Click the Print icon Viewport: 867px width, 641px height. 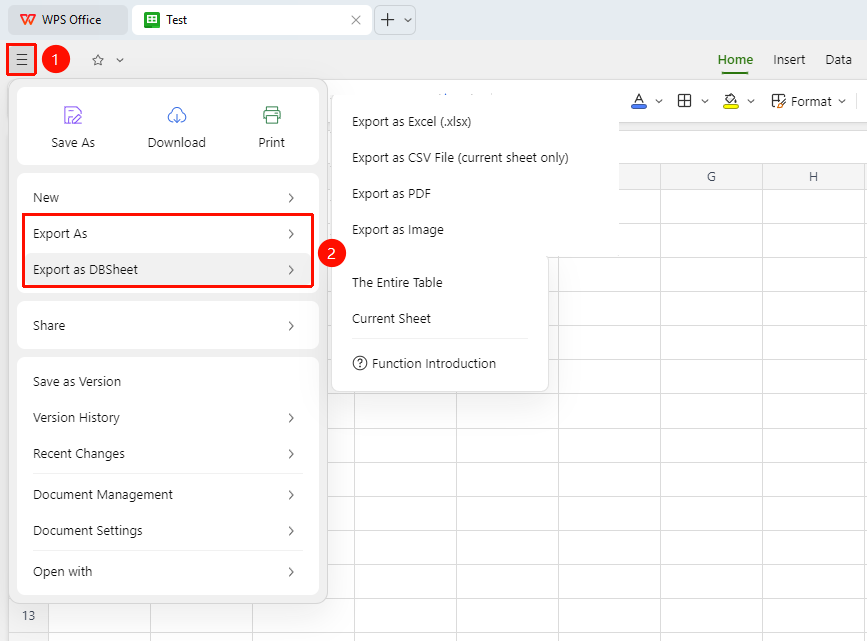tap(271, 115)
